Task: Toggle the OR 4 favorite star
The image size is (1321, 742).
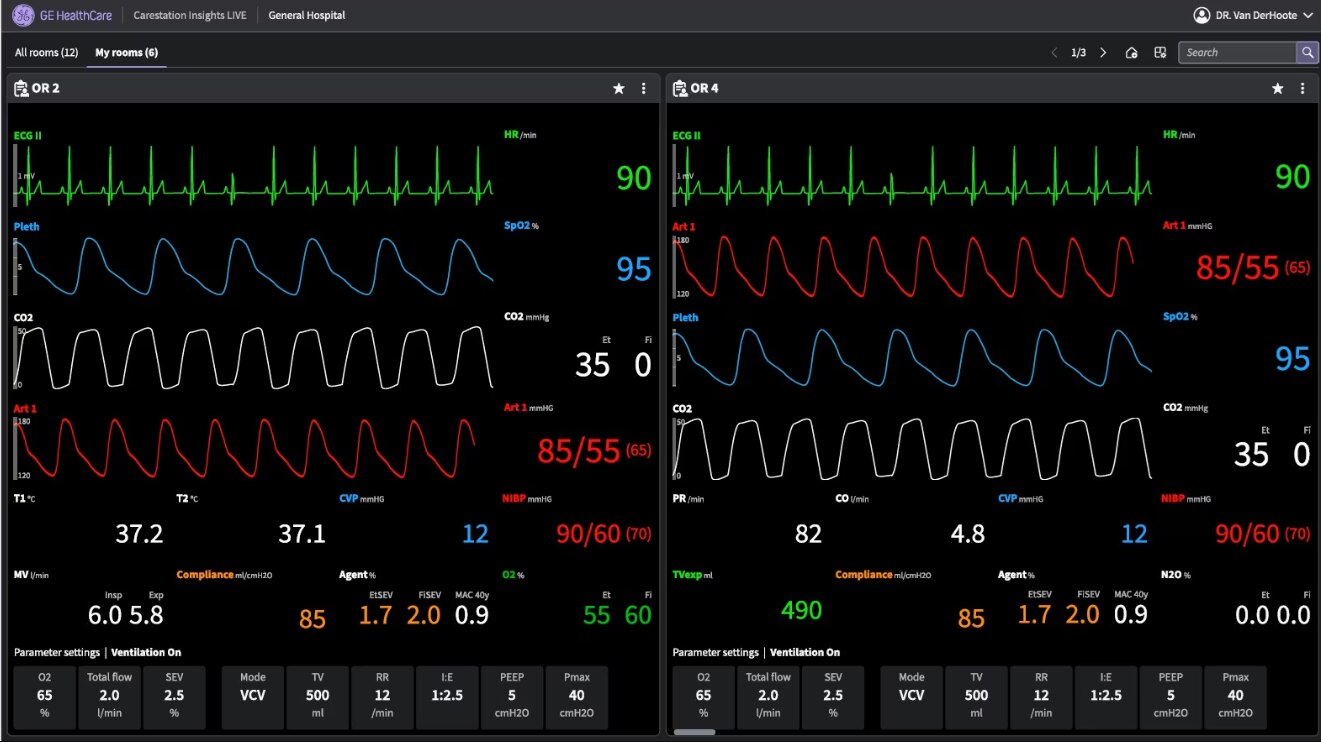Action: [x=1278, y=88]
